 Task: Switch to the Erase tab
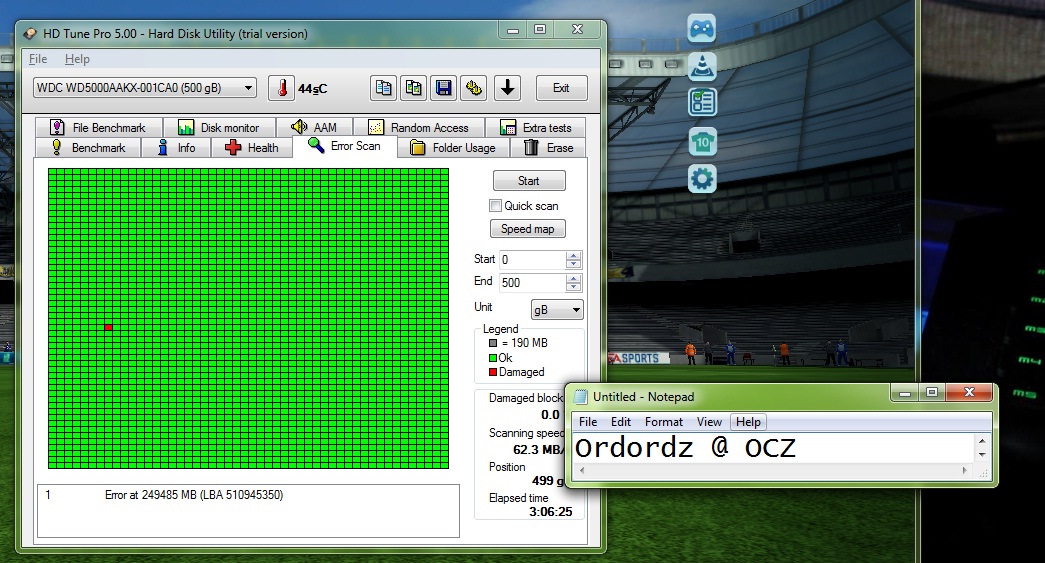[548, 148]
